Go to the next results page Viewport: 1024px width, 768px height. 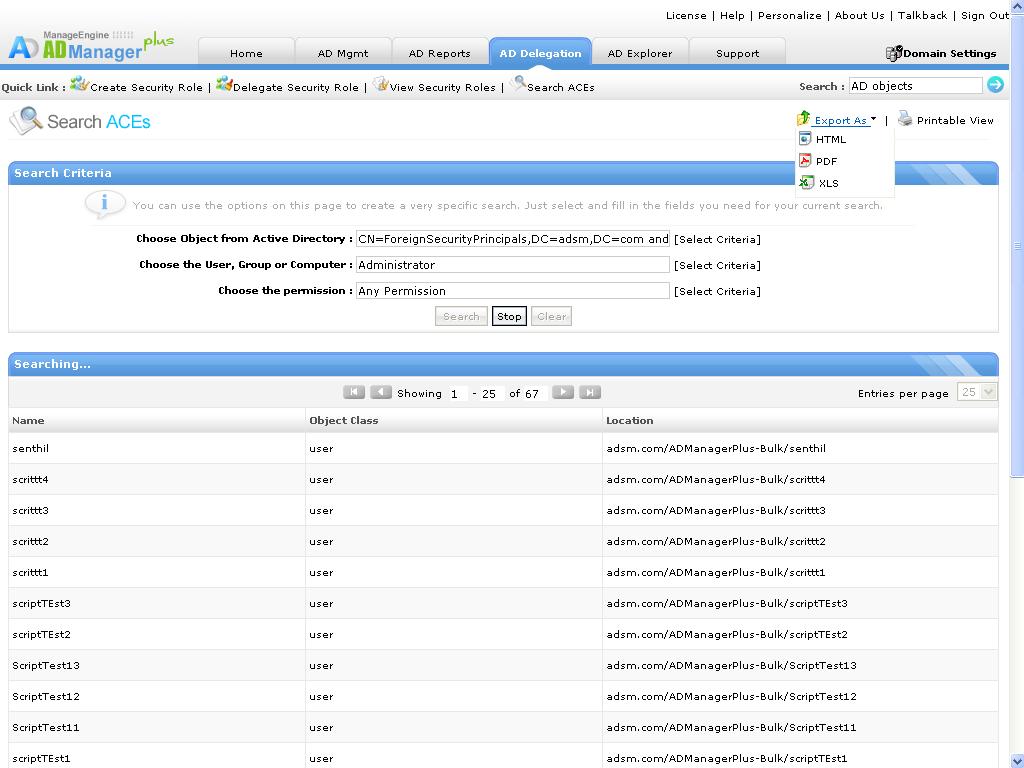point(563,392)
